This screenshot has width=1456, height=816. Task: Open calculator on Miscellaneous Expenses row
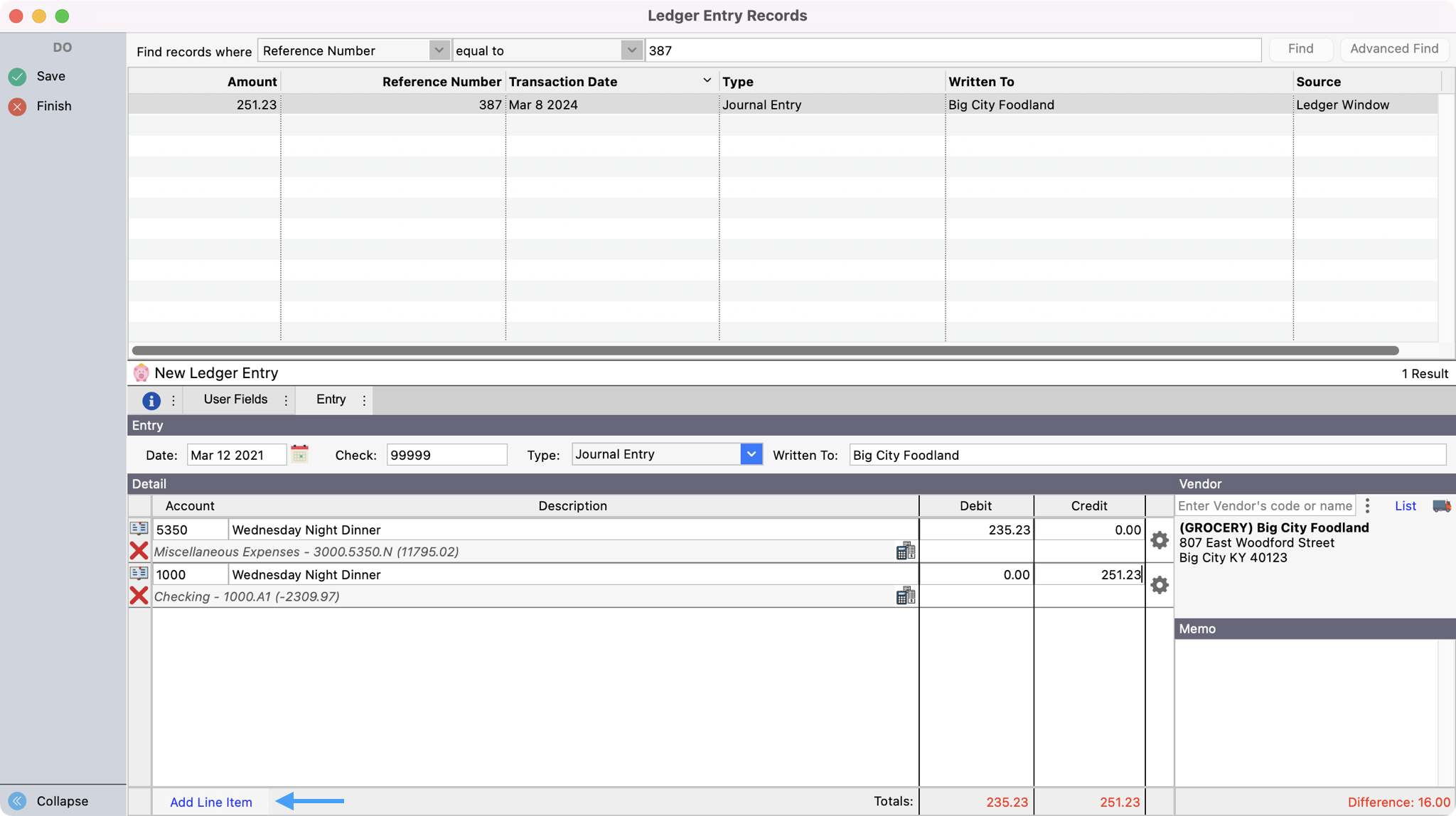pos(905,551)
